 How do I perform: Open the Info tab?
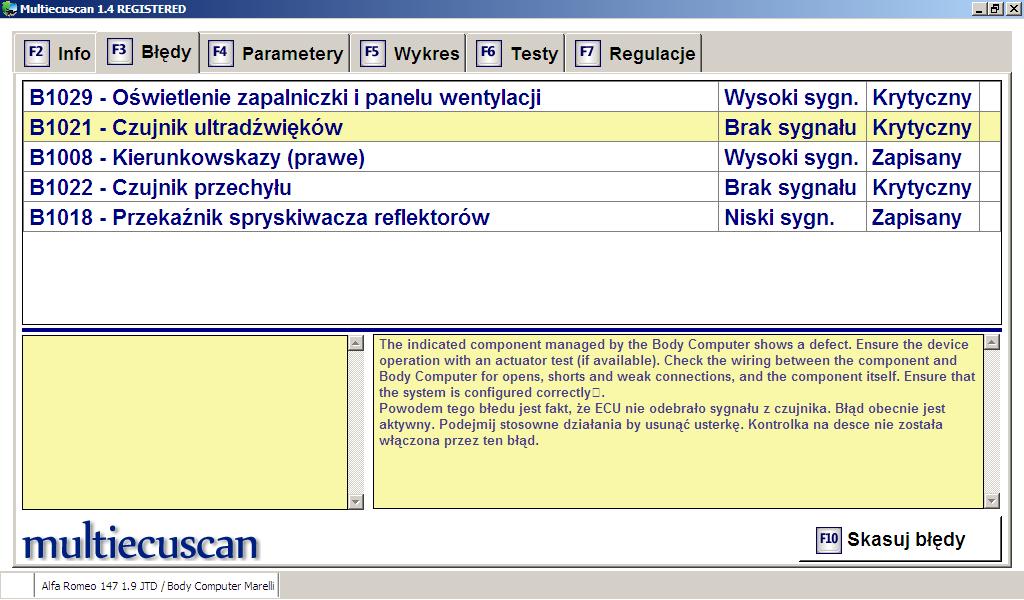[x=56, y=53]
